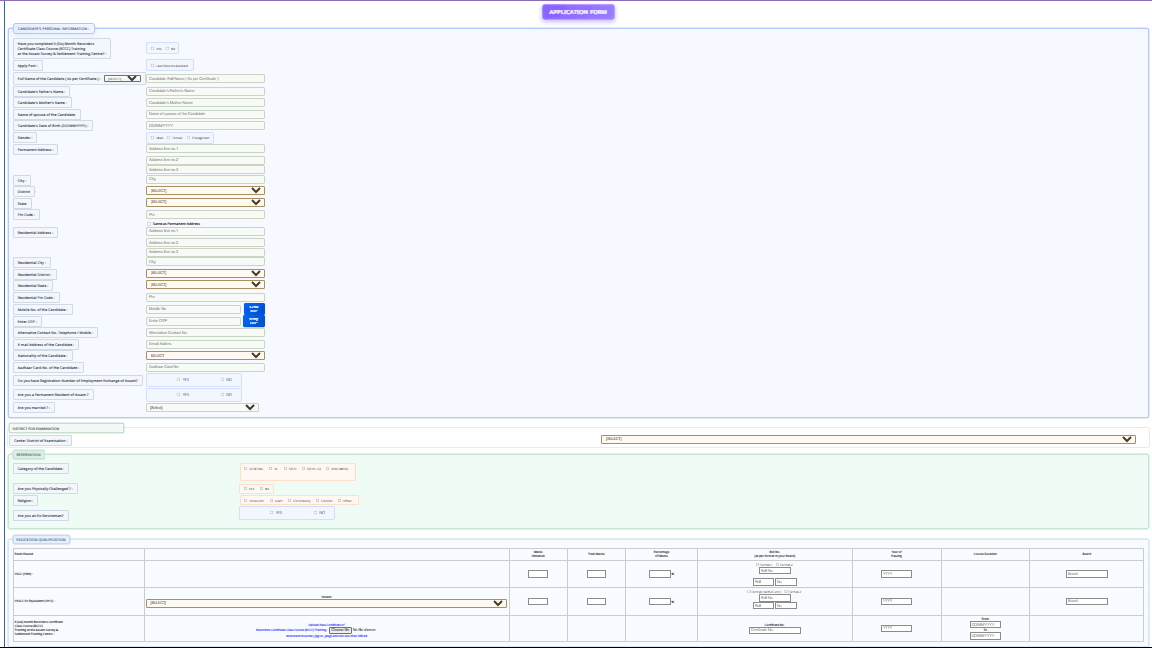Click the Candidate's Father's Name input field
Viewport: 1152px width, 648px height.
205,90
